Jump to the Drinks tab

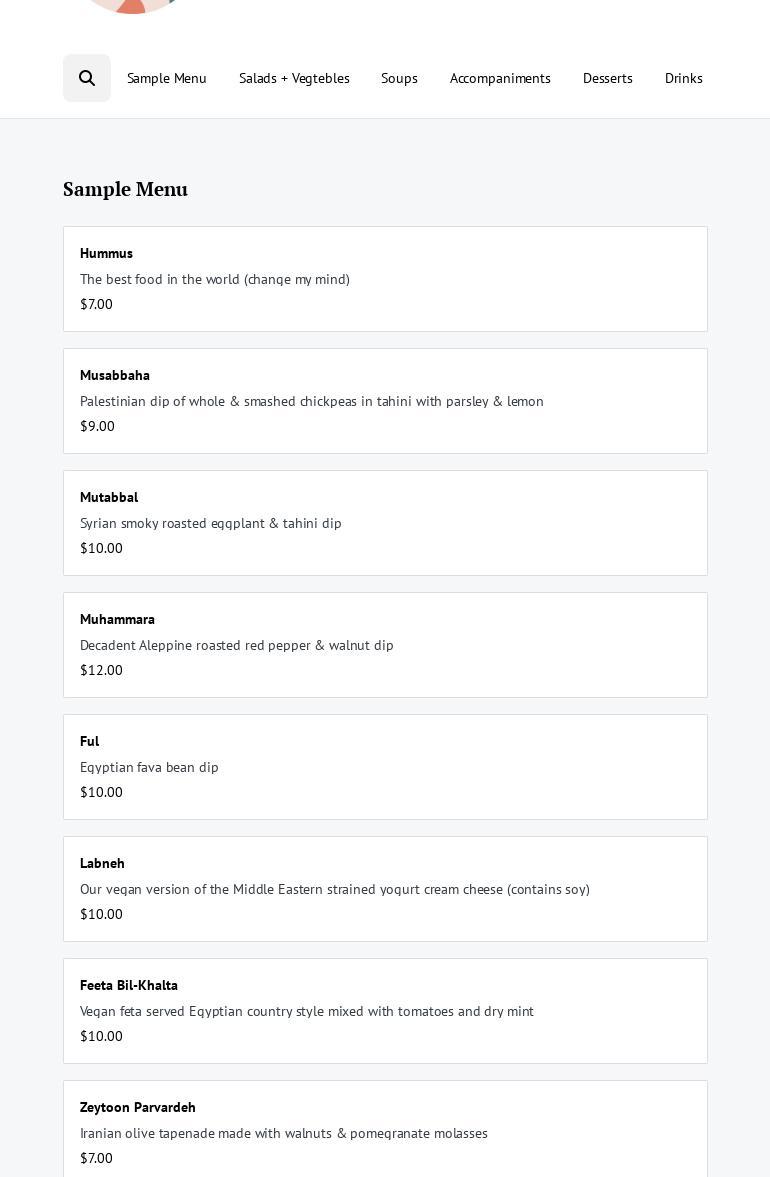pos(684,78)
